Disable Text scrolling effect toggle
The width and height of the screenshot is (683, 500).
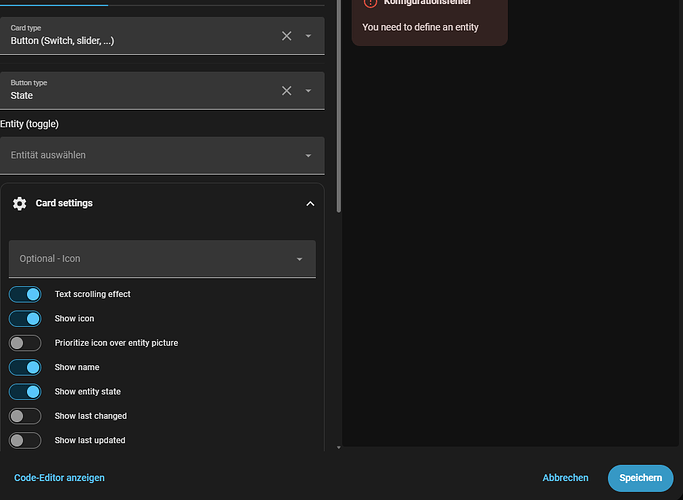[x=25, y=294]
